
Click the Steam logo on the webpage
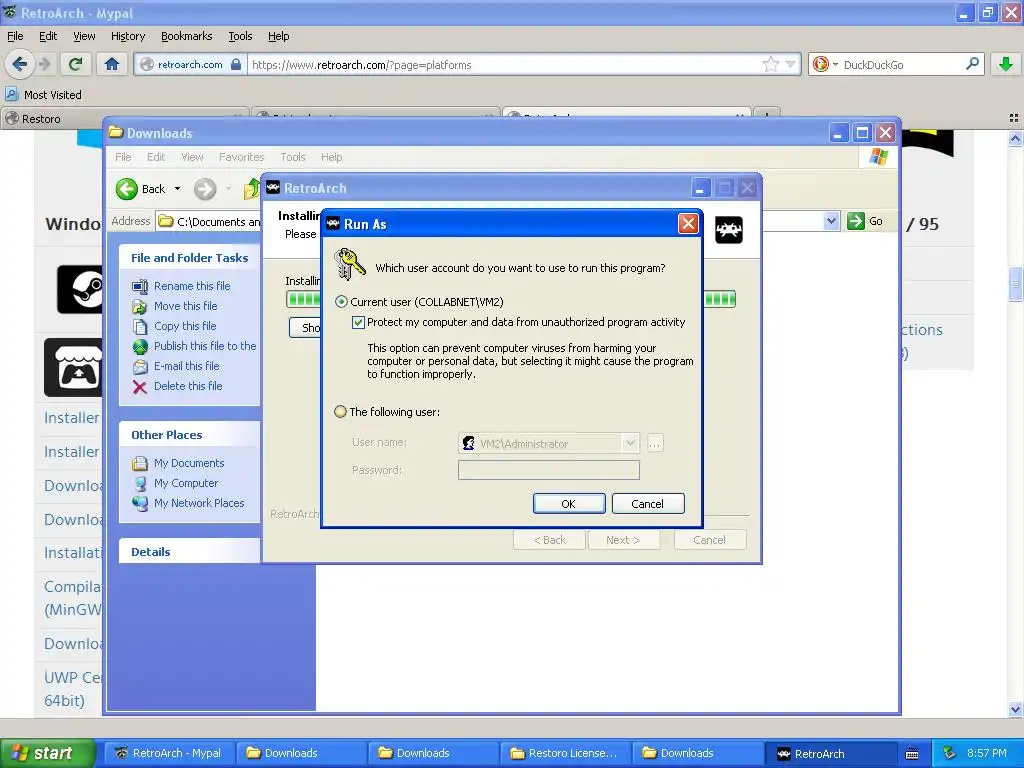[80, 289]
